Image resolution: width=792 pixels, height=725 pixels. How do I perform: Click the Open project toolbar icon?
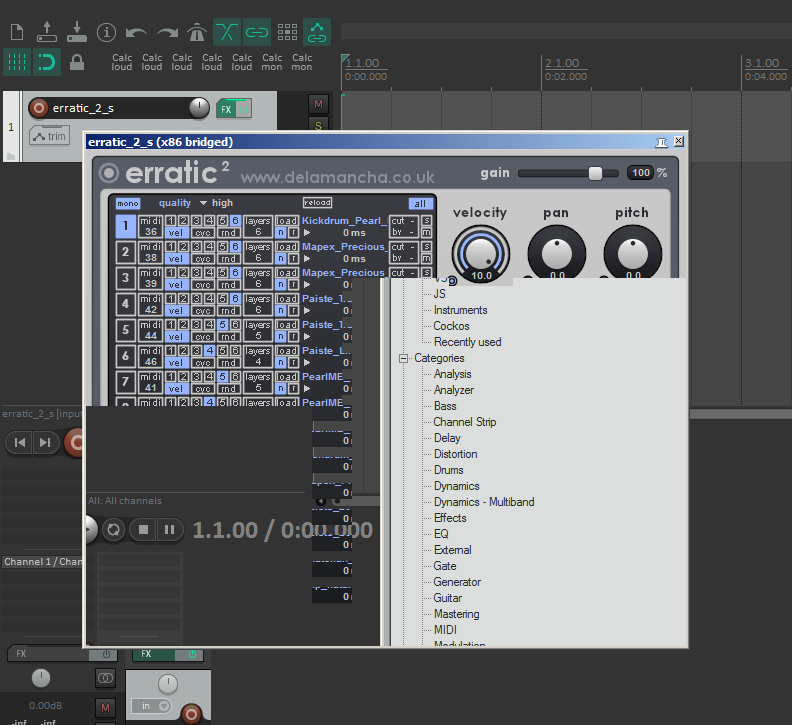[x=47, y=32]
